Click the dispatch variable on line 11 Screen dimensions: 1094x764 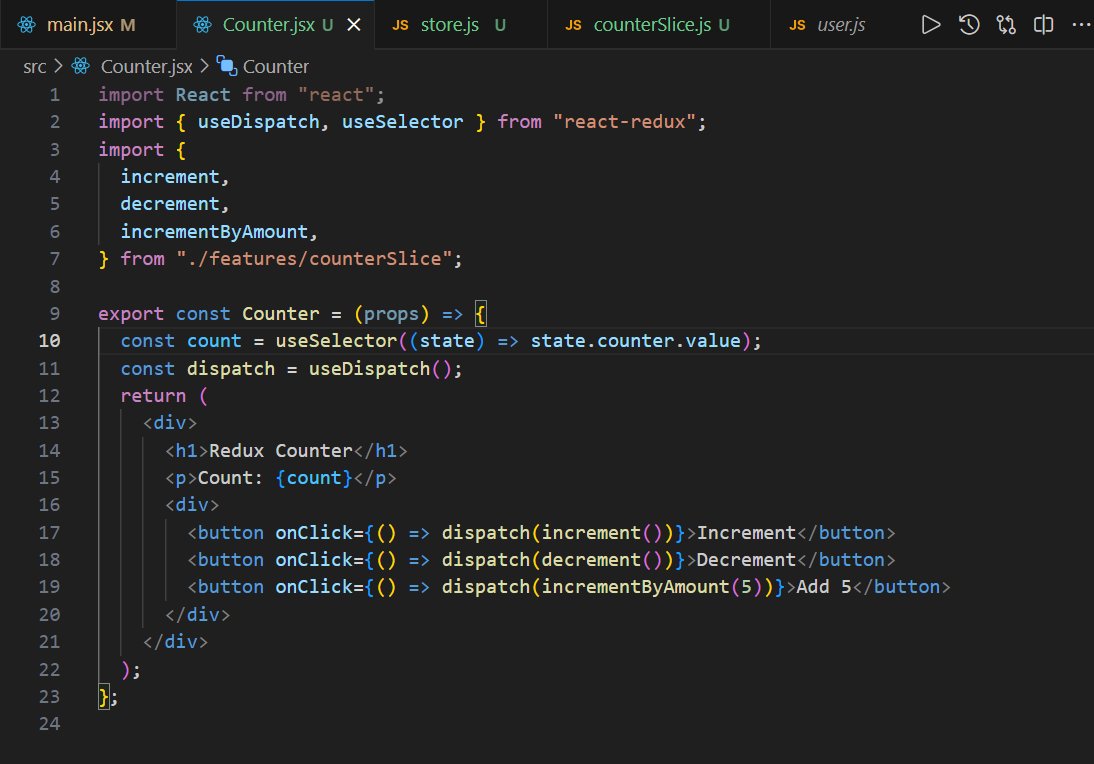(231, 369)
